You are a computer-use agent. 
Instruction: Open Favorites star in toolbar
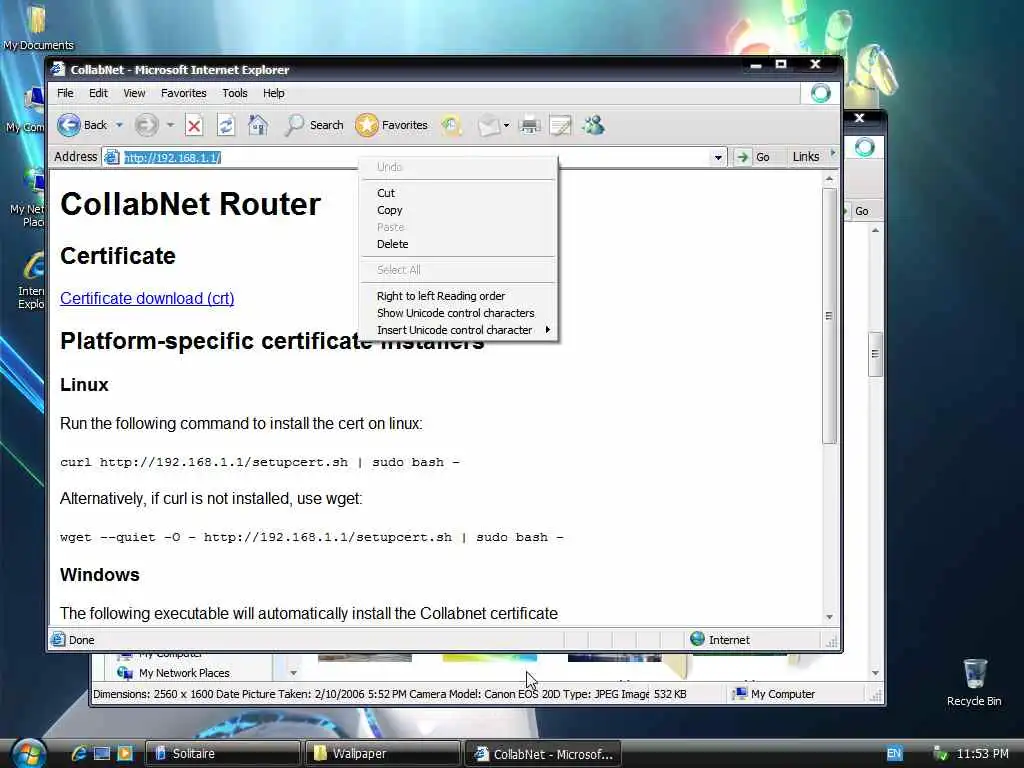coord(391,125)
